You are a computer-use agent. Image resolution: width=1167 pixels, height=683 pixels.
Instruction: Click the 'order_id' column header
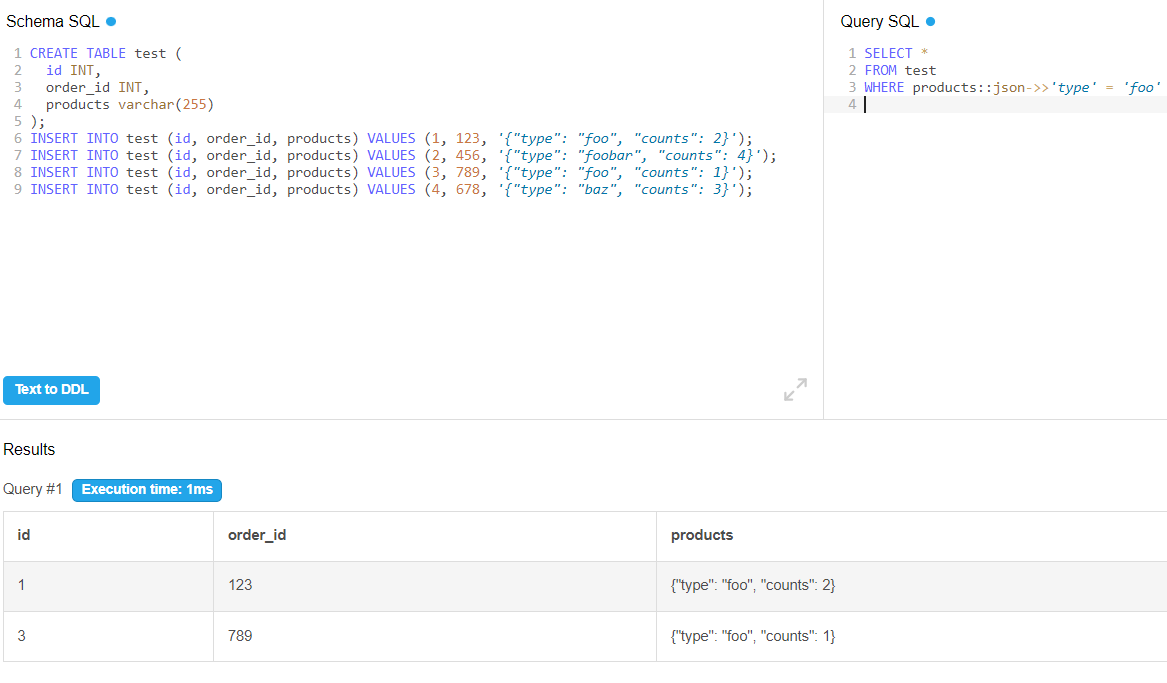435,536
